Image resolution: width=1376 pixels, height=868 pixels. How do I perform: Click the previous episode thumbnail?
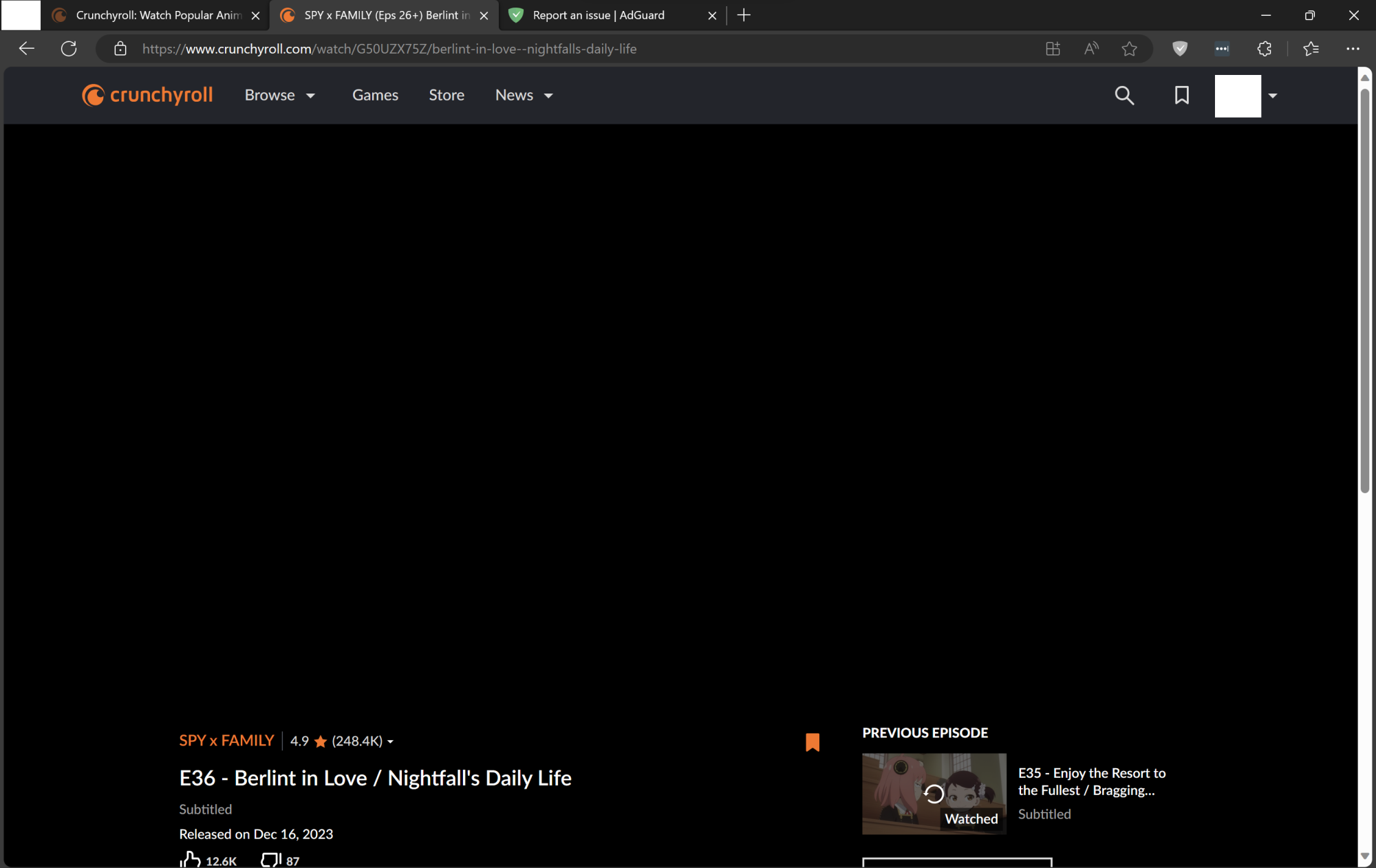coord(934,794)
